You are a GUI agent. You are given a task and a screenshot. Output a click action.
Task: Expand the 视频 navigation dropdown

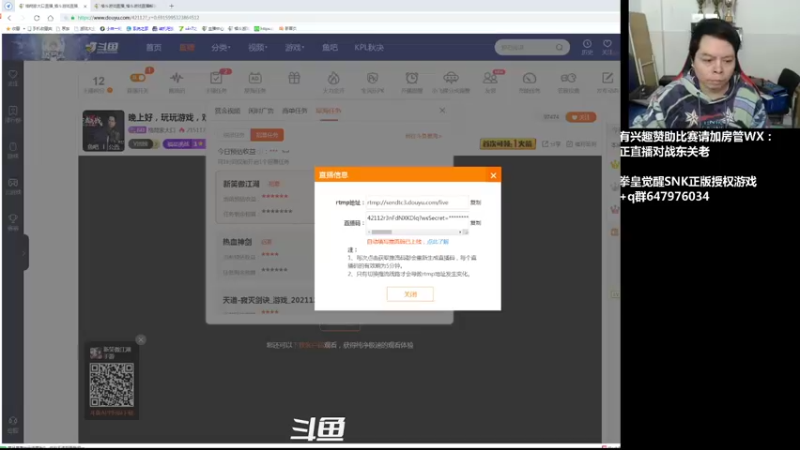258,47
